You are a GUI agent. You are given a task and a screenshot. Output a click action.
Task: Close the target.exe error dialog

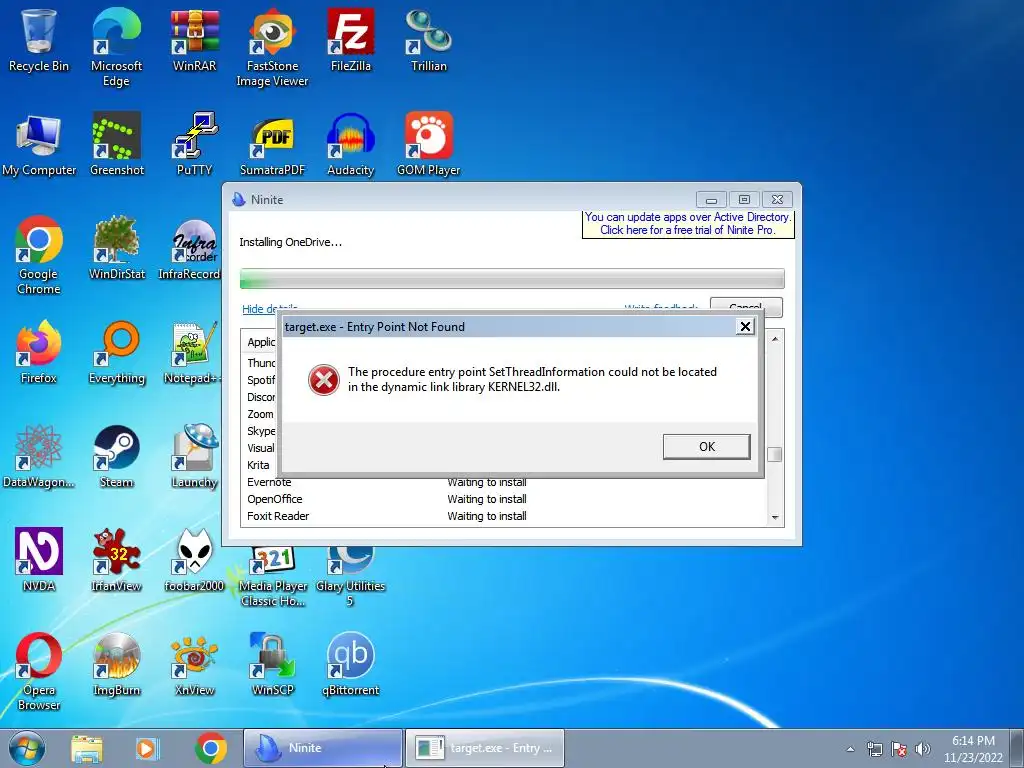point(744,327)
